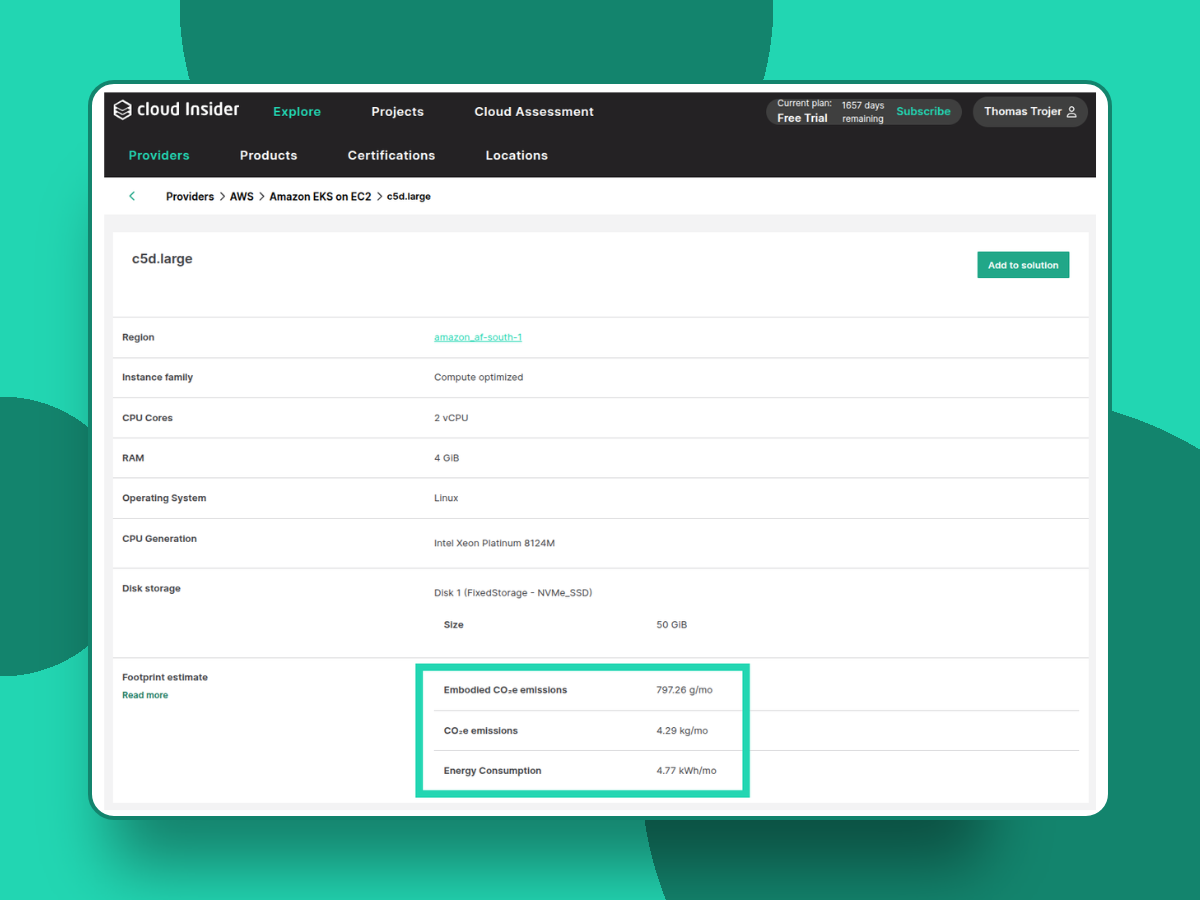Image resolution: width=1200 pixels, height=900 pixels.
Task: Click the Footprint estimate label
Action: click(165, 677)
